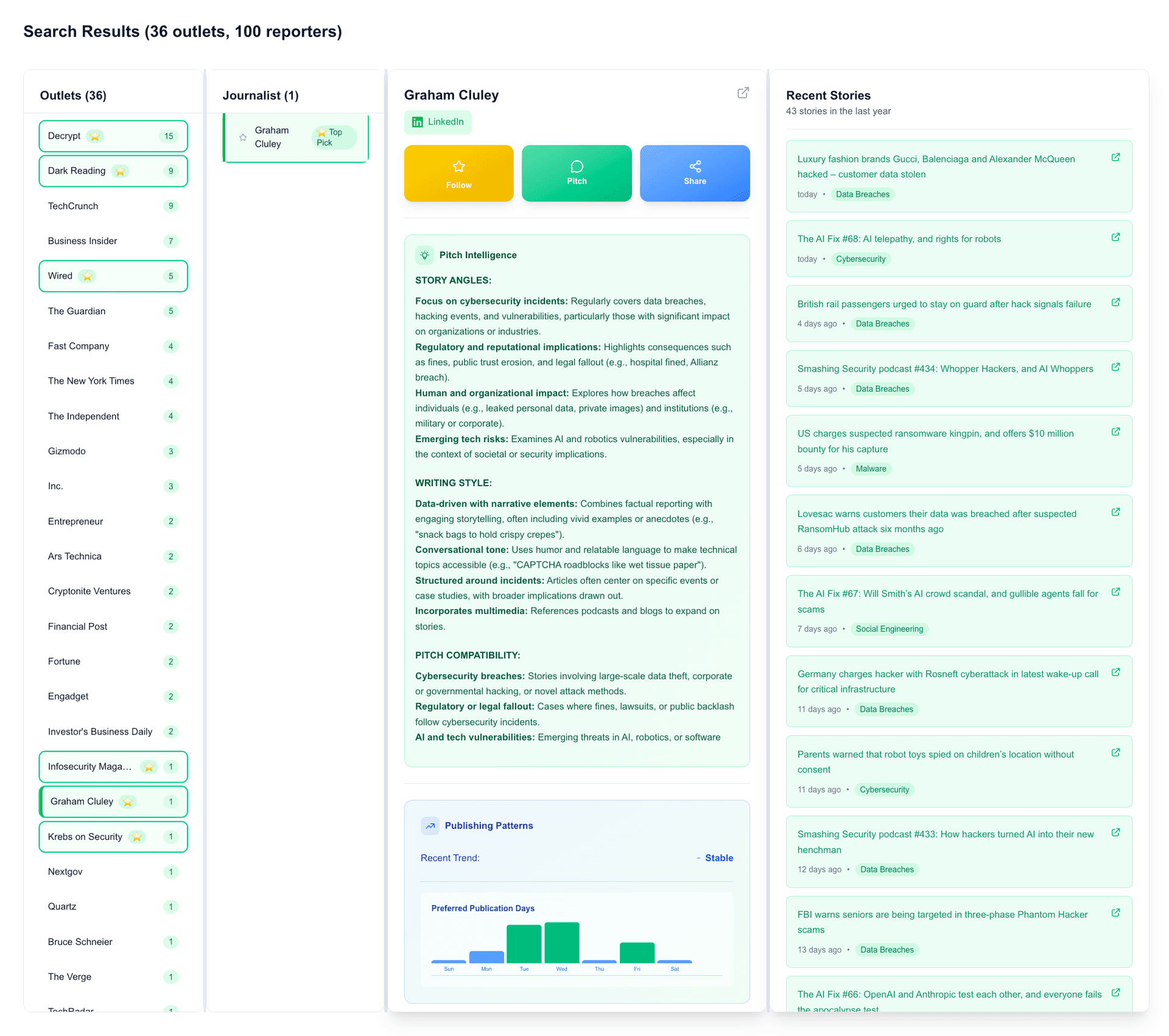Click the Pitch Intelligence lightbulb icon
The image size is (1169, 1036).
[424, 255]
